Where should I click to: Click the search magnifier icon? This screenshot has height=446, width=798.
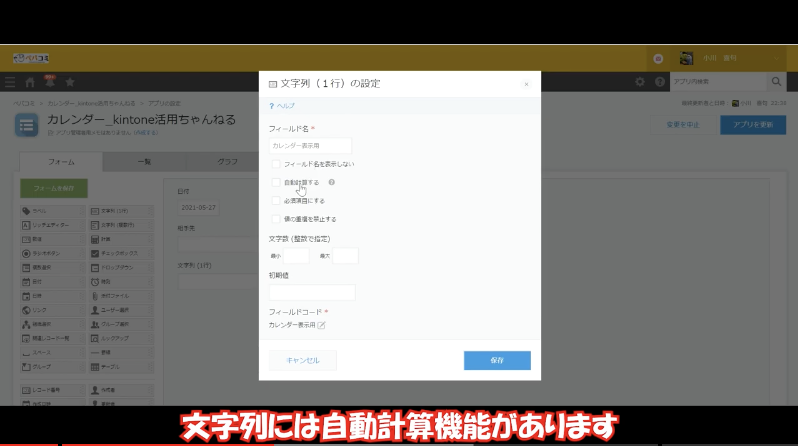click(x=776, y=81)
